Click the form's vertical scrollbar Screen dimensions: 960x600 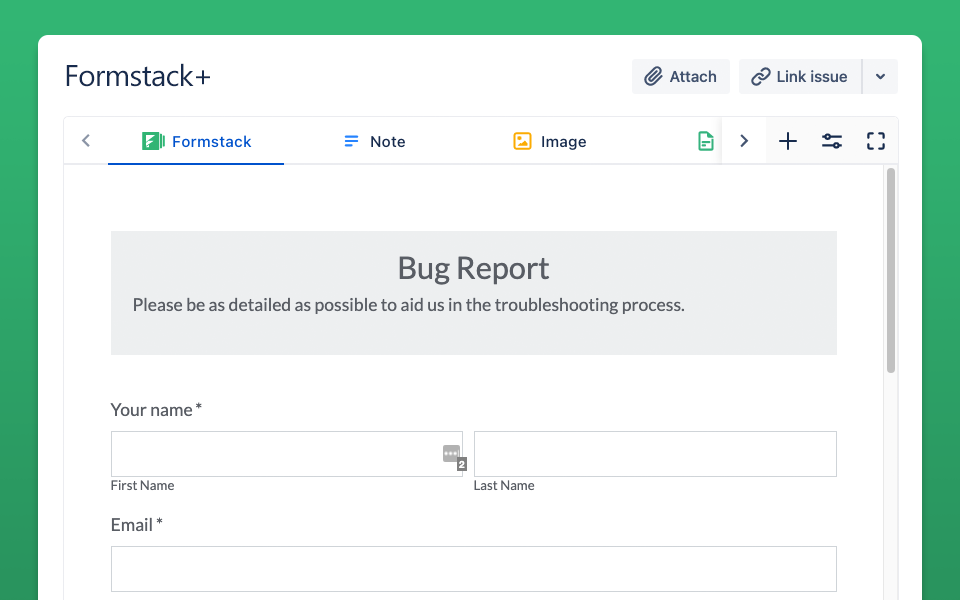pos(891,270)
